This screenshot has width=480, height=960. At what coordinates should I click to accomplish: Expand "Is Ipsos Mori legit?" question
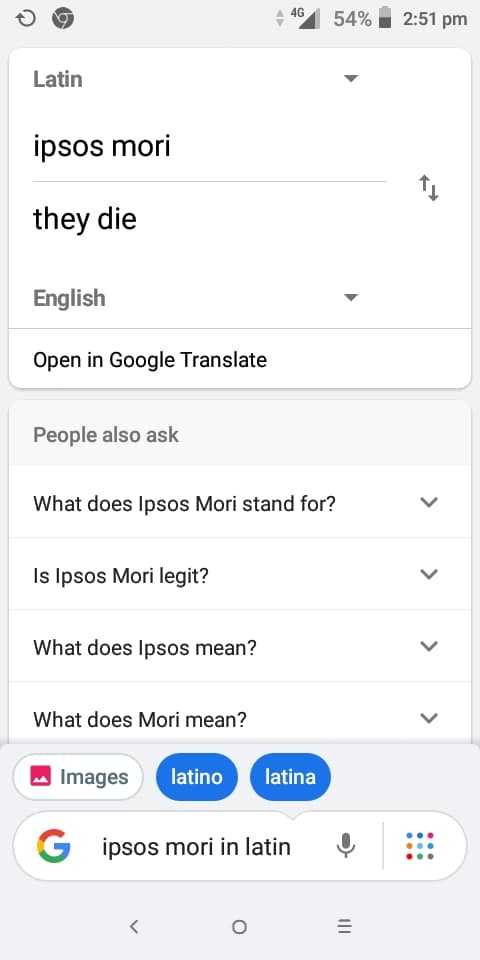[x=240, y=574]
